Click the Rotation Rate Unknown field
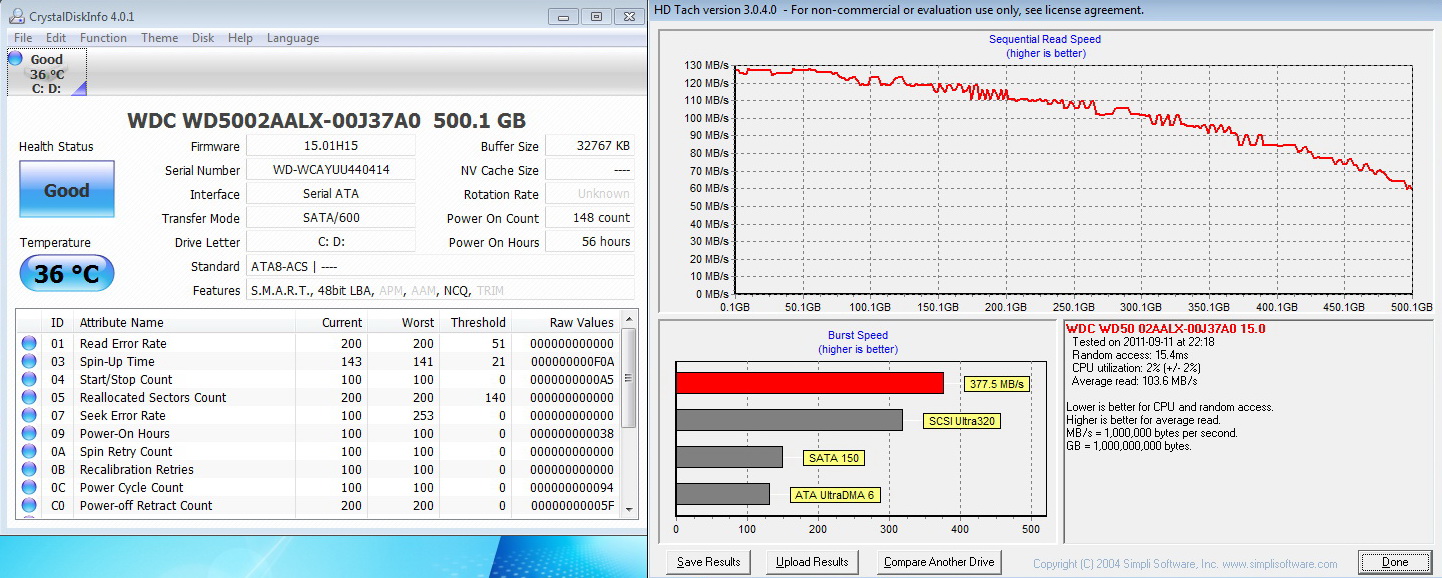This screenshot has height=578, width=1442. (x=590, y=194)
